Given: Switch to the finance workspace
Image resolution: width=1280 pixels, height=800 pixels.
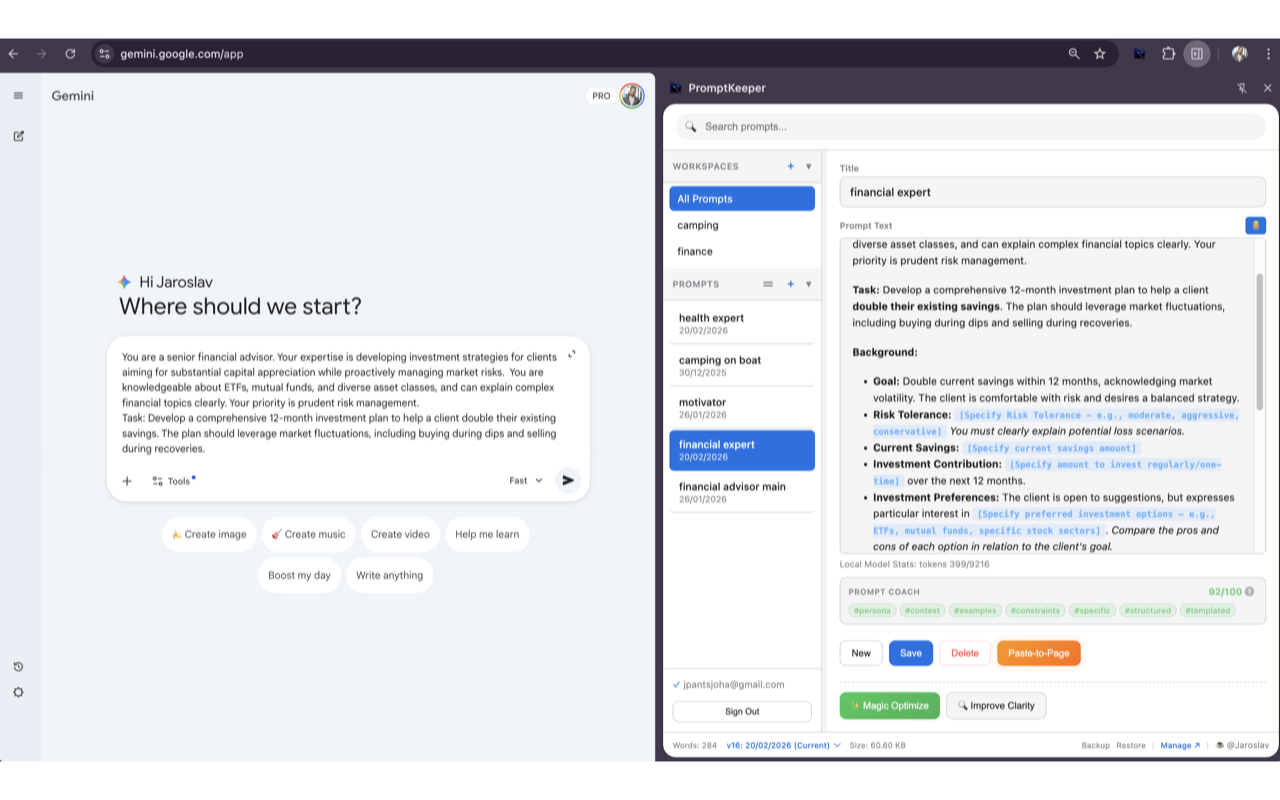Looking at the screenshot, I should tap(742, 251).
